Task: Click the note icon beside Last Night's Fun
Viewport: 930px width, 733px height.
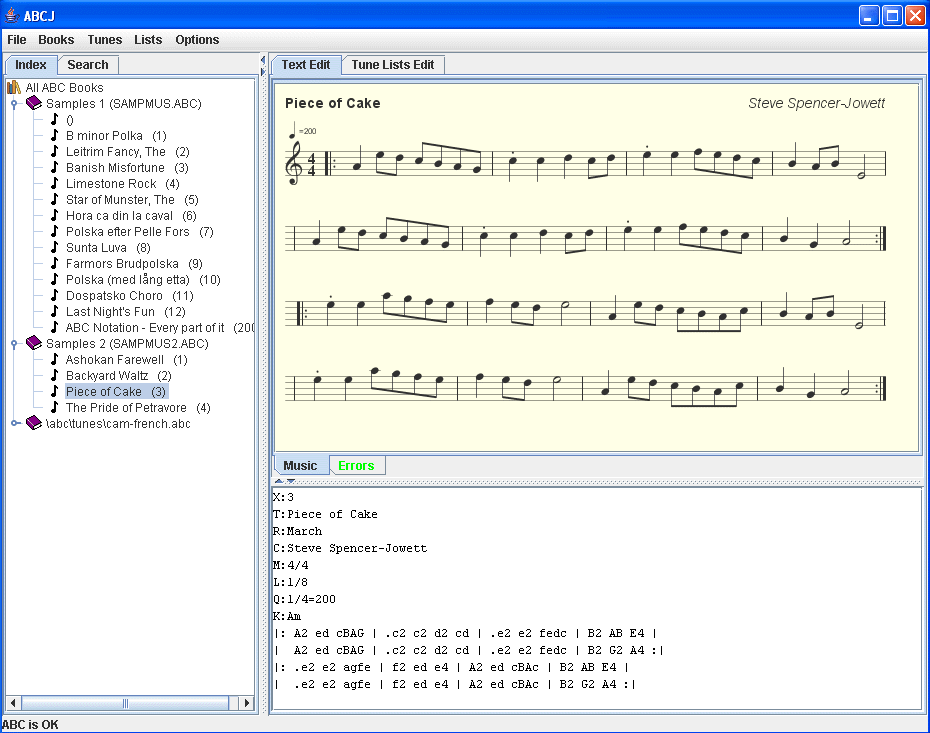Action: (53, 311)
